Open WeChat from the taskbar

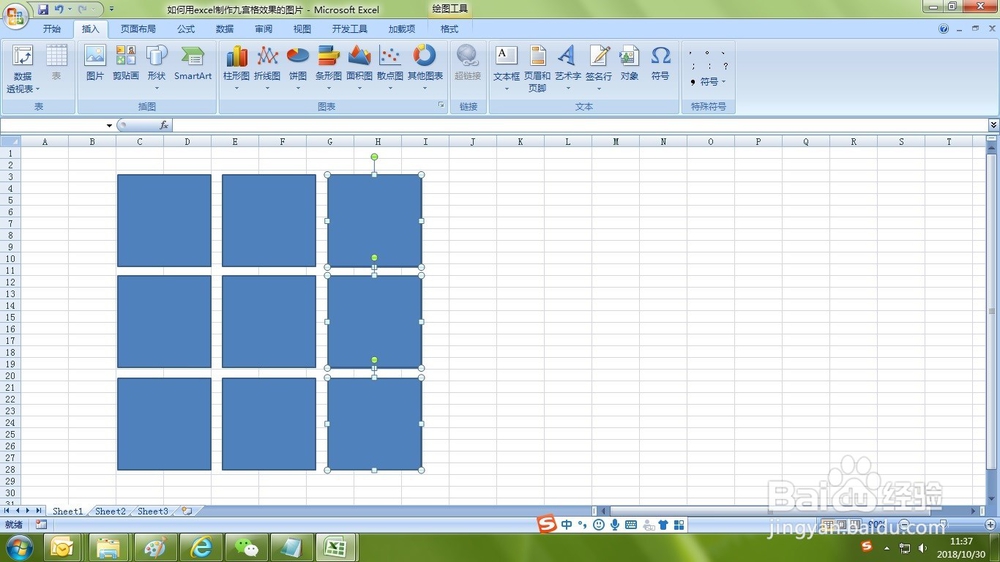point(246,547)
